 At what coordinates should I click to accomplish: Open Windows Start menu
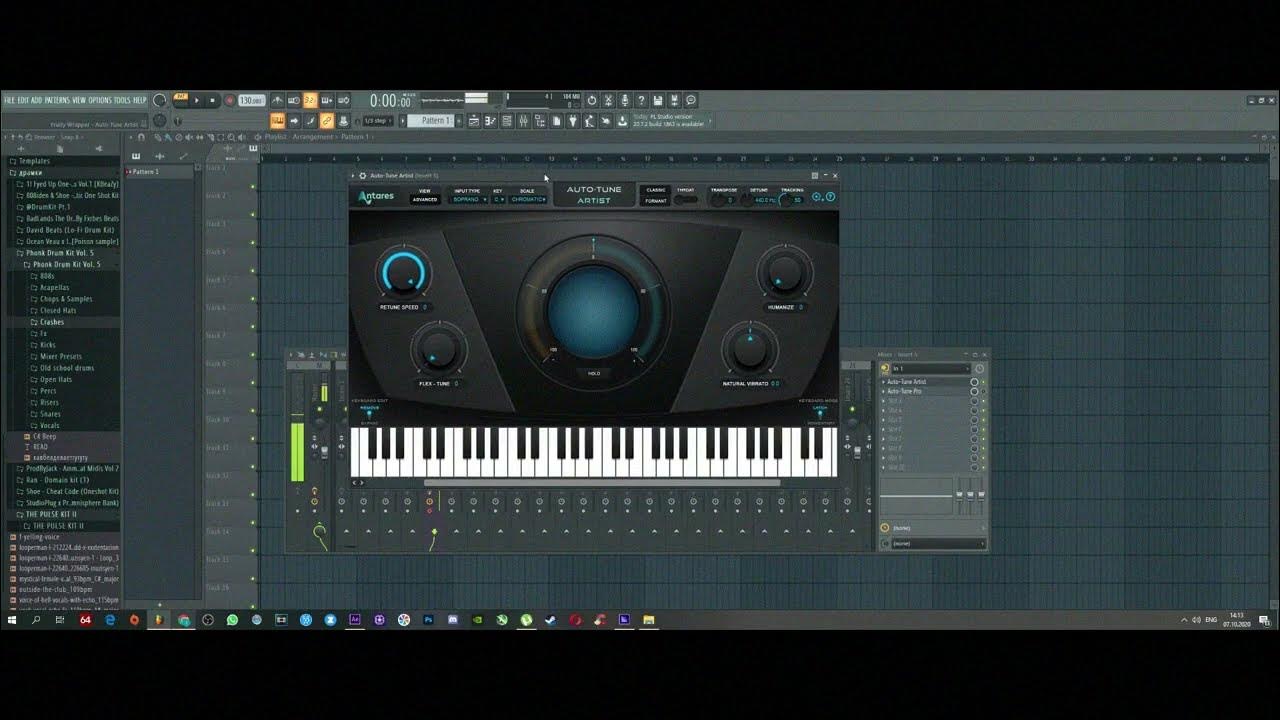click(x=12, y=620)
